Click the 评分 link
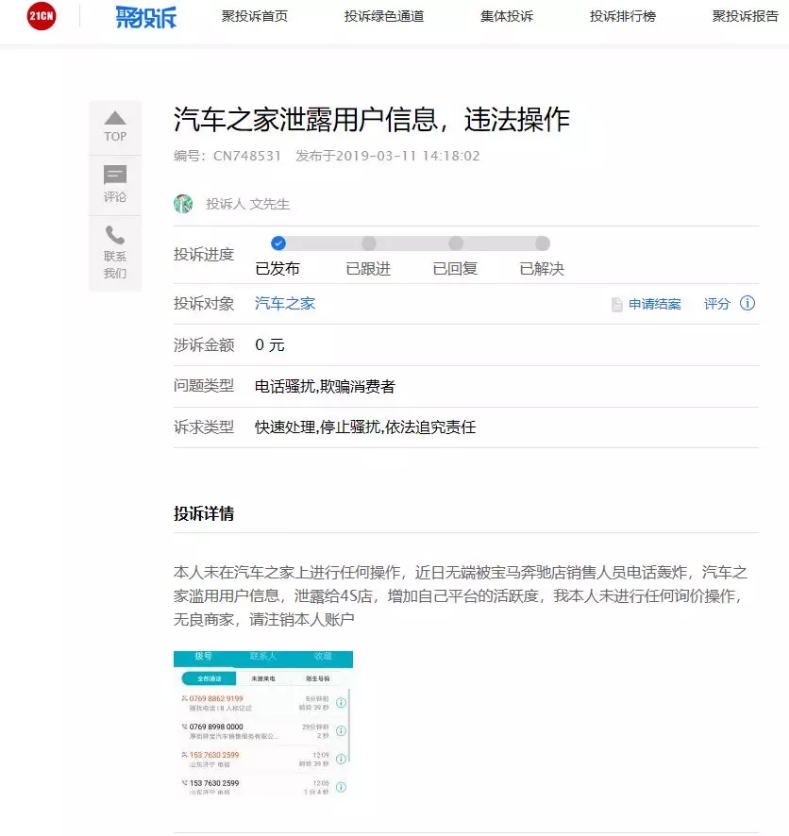The height and width of the screenshot is (836, 789). pos(716,304)
